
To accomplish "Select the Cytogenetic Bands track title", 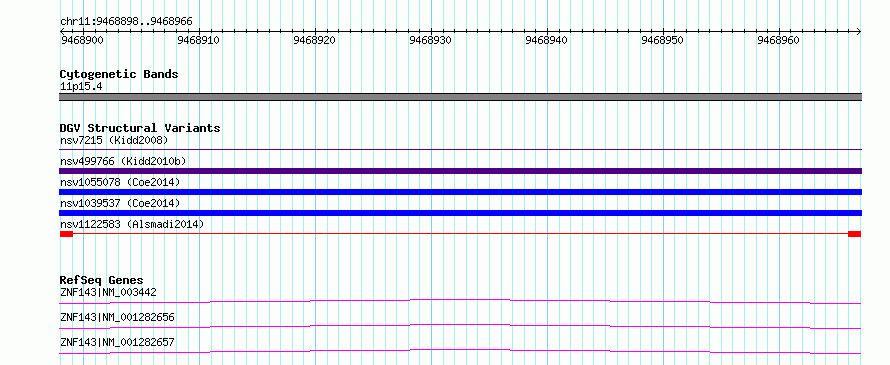I will click(119, 74).
